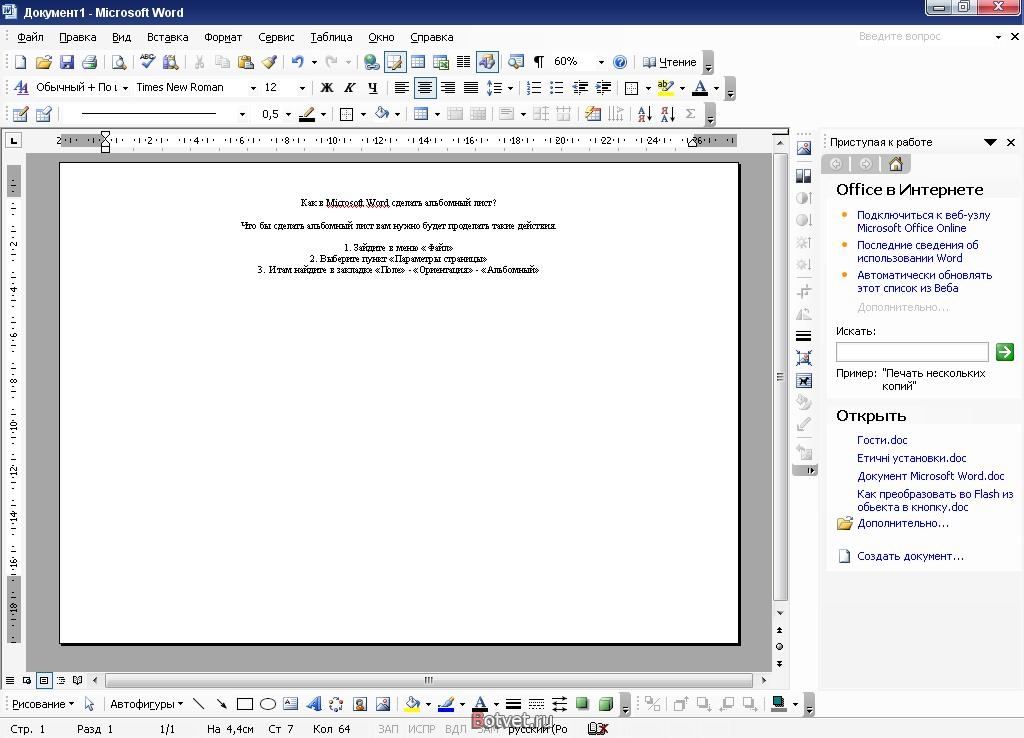Click the Format Painter brush icon
The image size is (1024, 738).
tap(269, 62)
